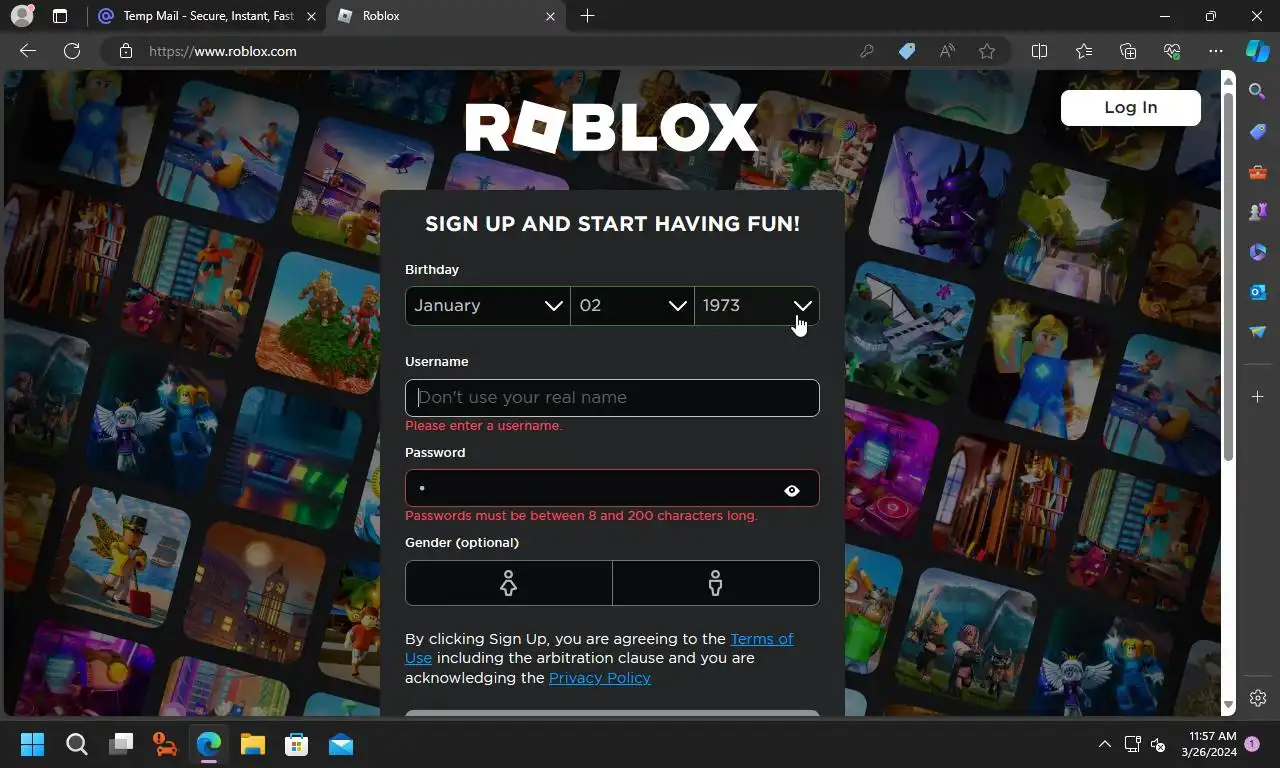
Task: Open the Favorites list icon
Action: click(1084, 51)
